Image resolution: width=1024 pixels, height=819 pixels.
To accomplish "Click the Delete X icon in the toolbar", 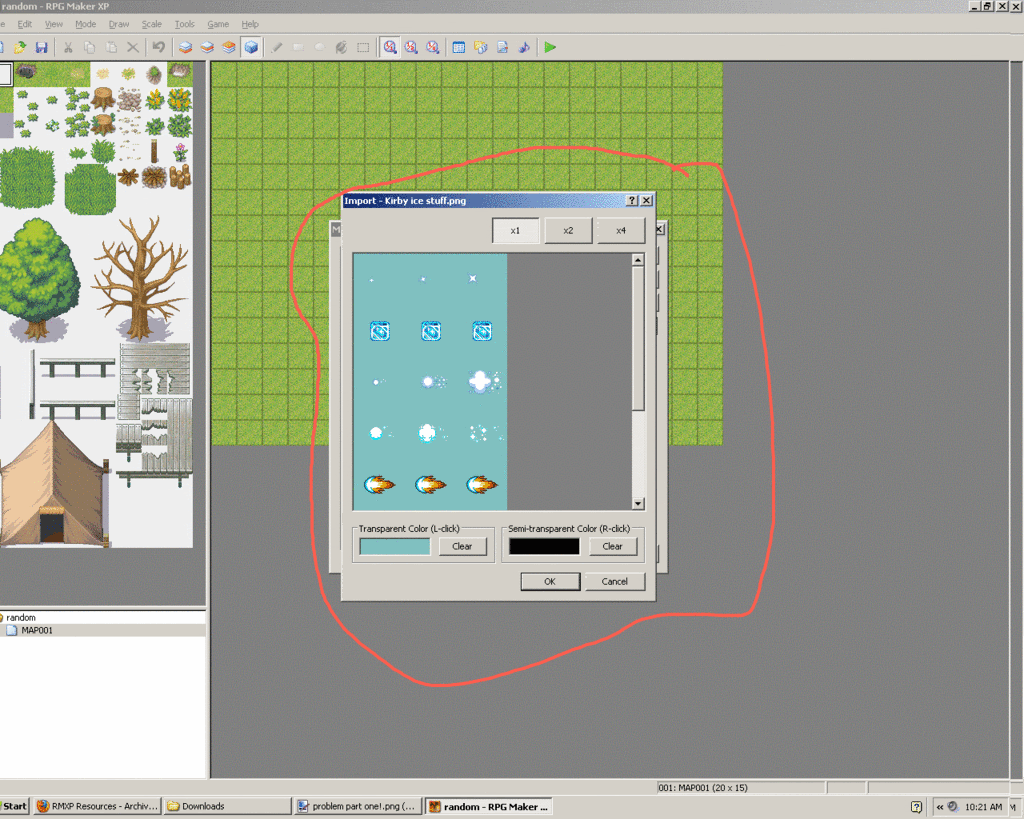I will tap(133, 47).
